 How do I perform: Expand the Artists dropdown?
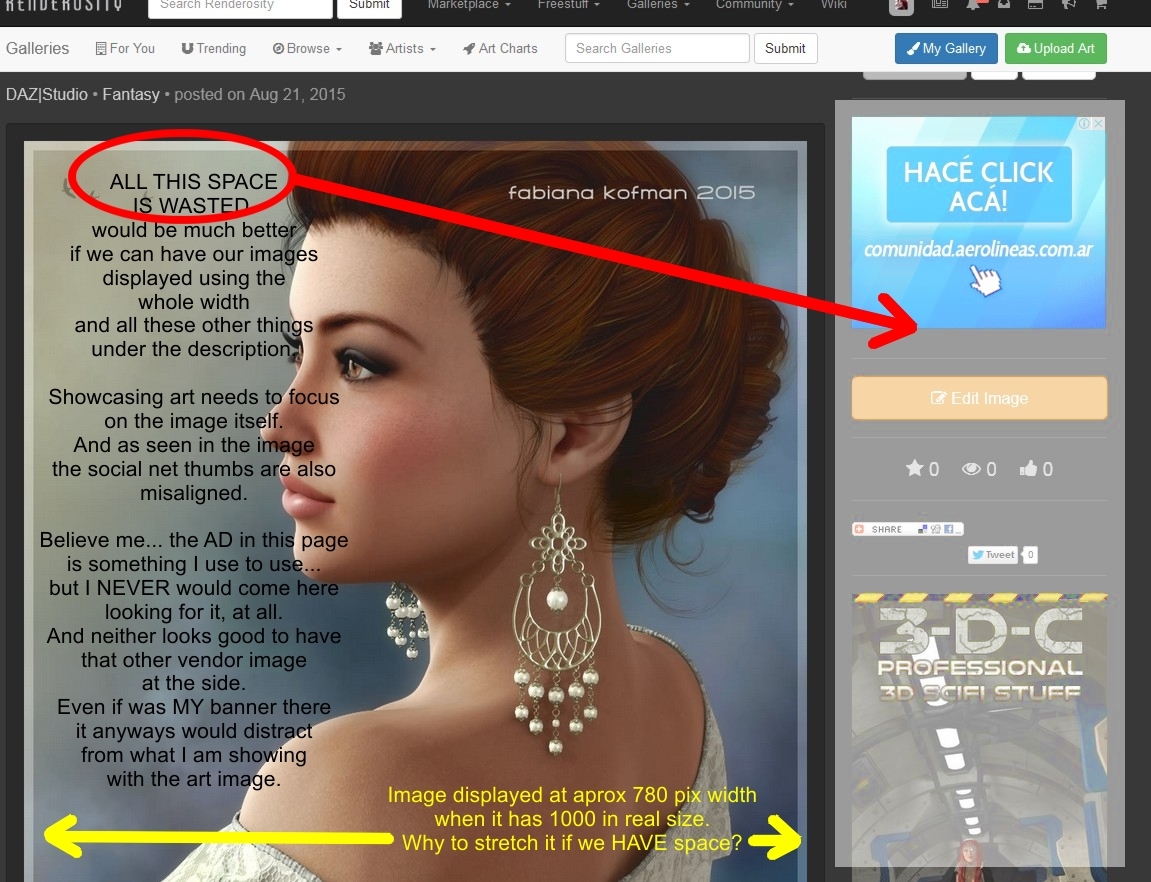pos(402,48)
